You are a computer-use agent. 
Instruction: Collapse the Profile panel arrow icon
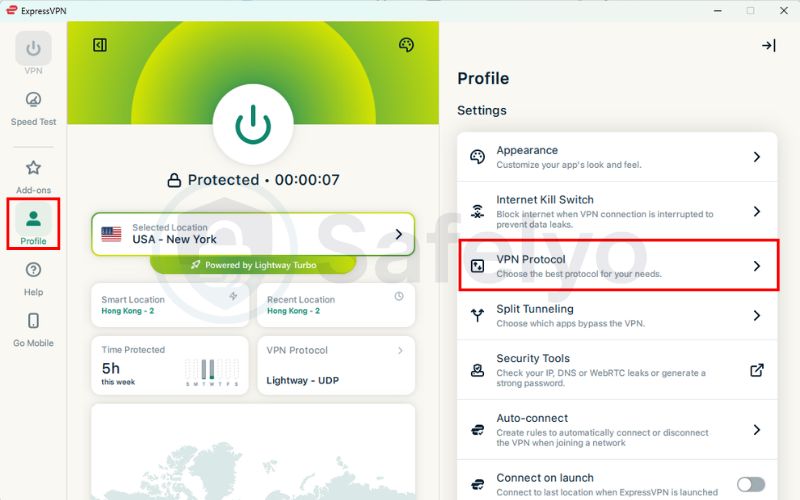click(768, 45)
